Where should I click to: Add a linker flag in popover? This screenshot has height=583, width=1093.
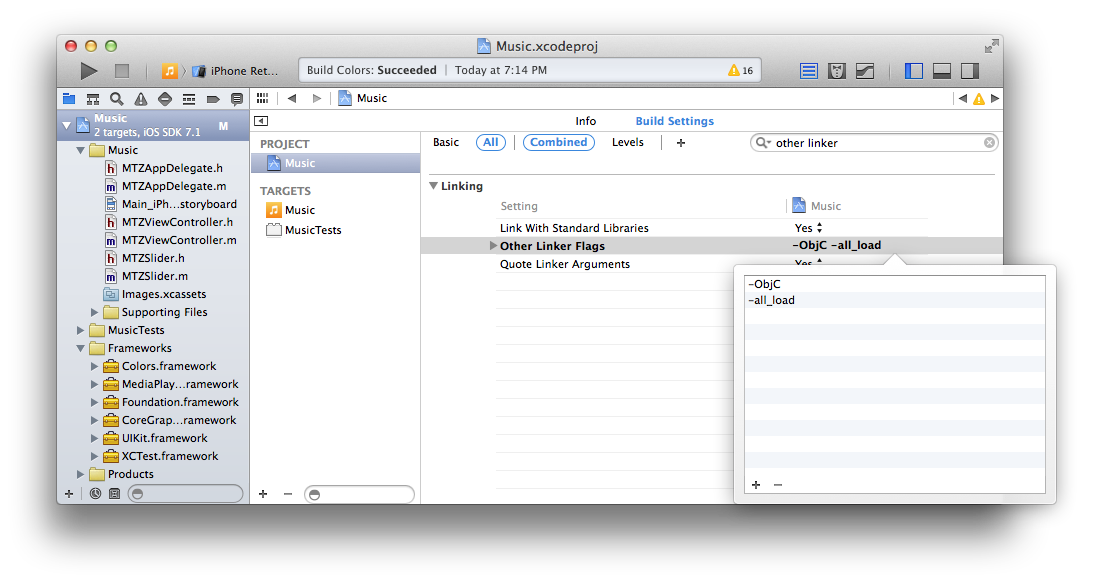click(x=756, y=485)
